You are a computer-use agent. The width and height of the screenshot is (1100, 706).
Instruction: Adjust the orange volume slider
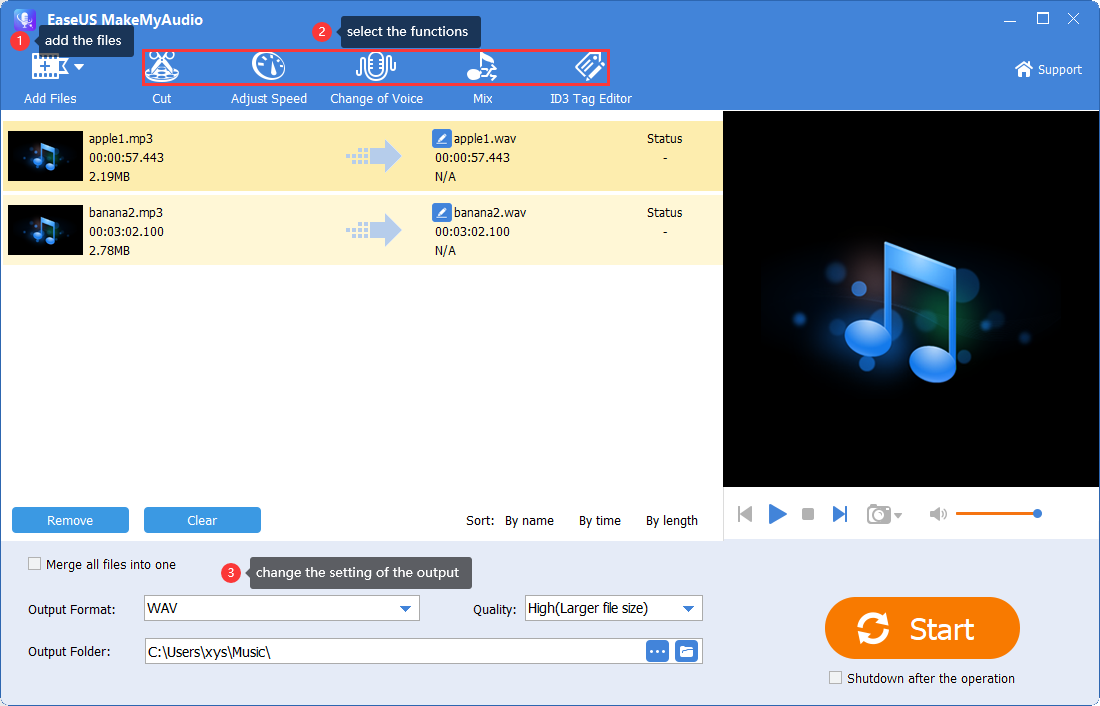pos(998,514)
